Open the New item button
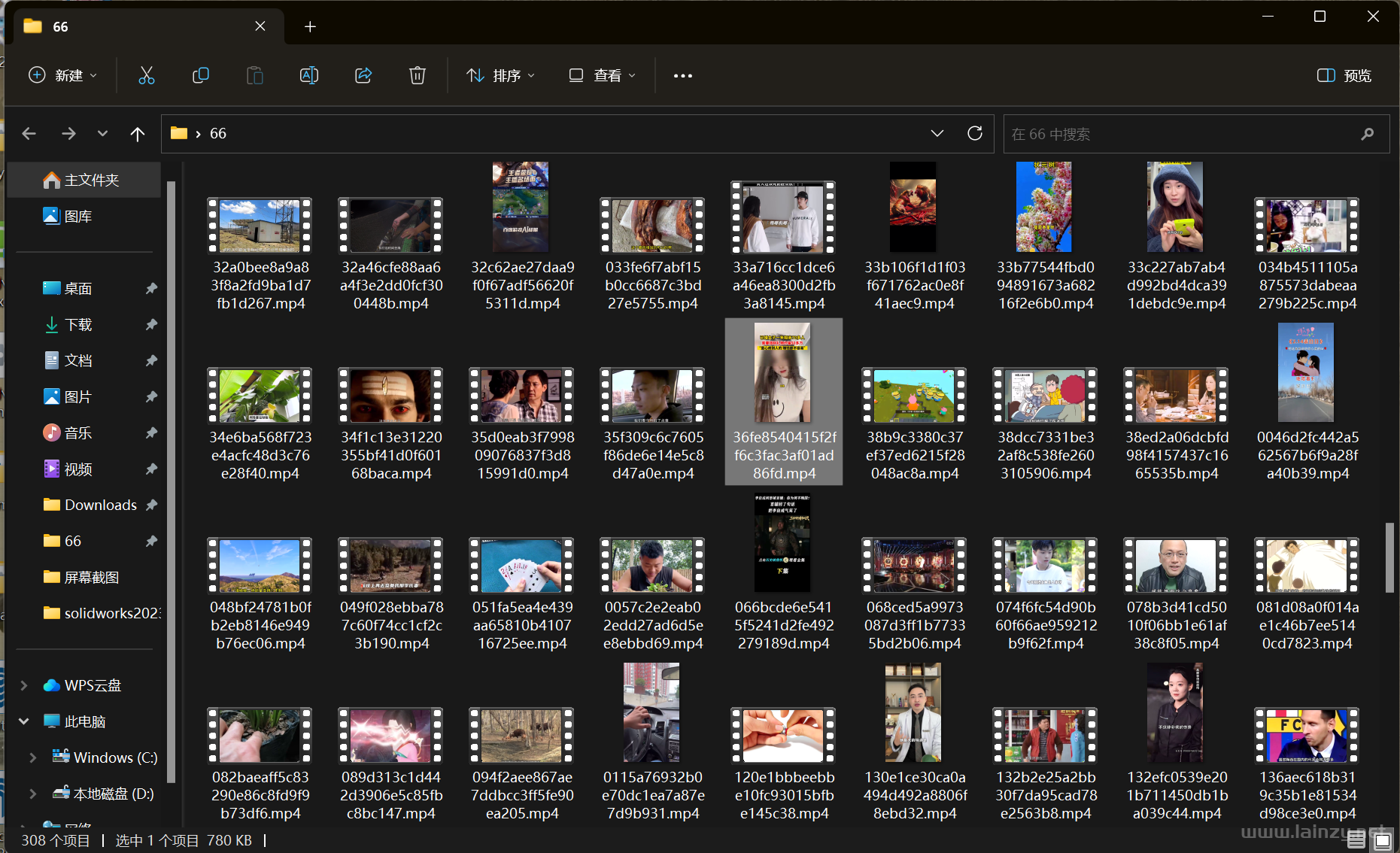This screenshot has width=1400, height=853. click(x=63, y=75)
